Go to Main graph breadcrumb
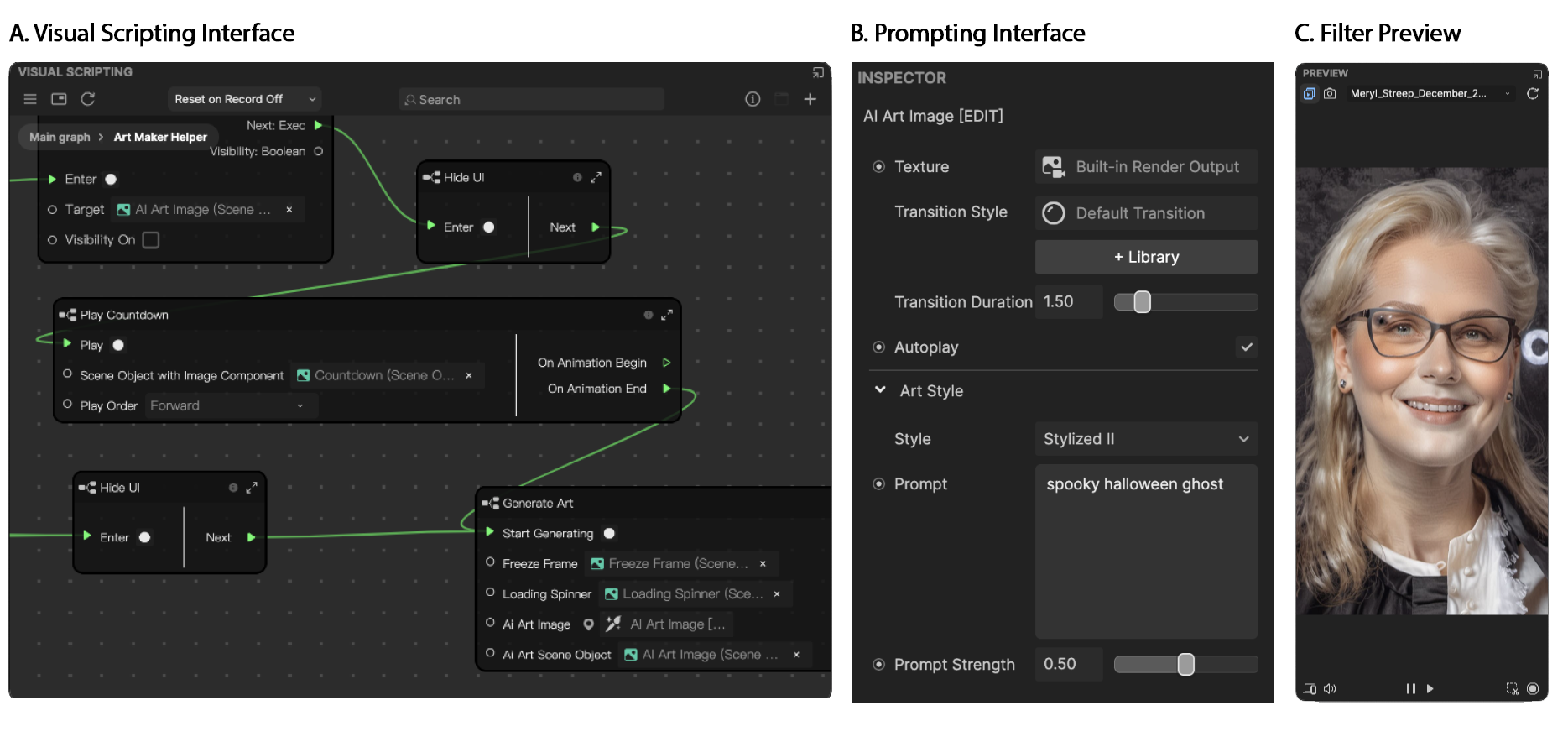This screenshot has height=742, width=1568. pos(60,137)
